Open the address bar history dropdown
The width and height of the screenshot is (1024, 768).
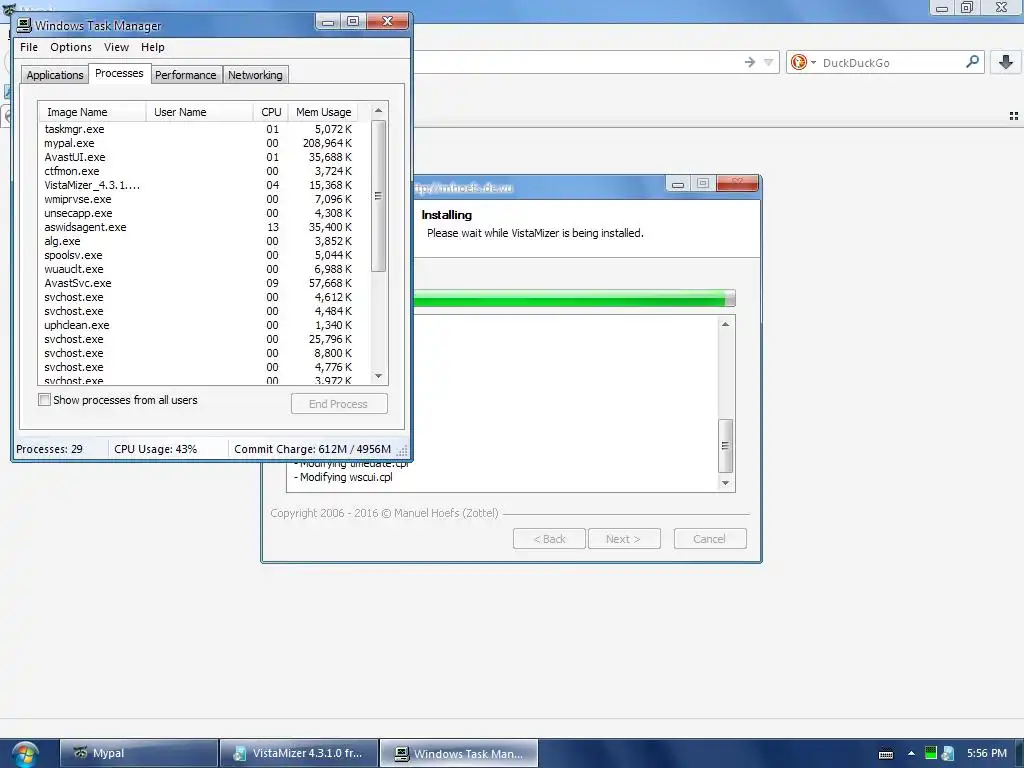pyautogui.click(x=769, y=63)
